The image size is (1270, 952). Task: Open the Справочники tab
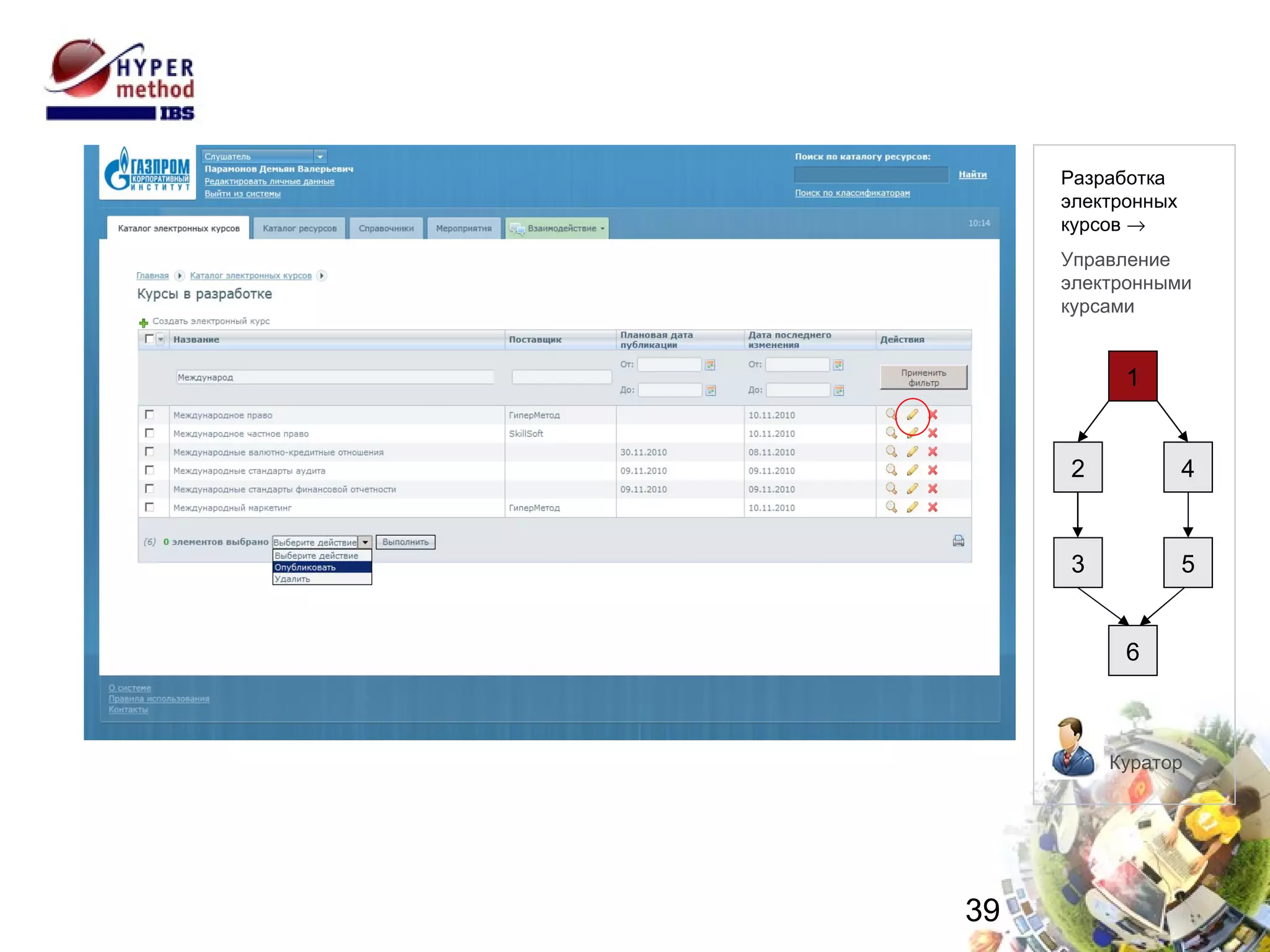(386, 228)
